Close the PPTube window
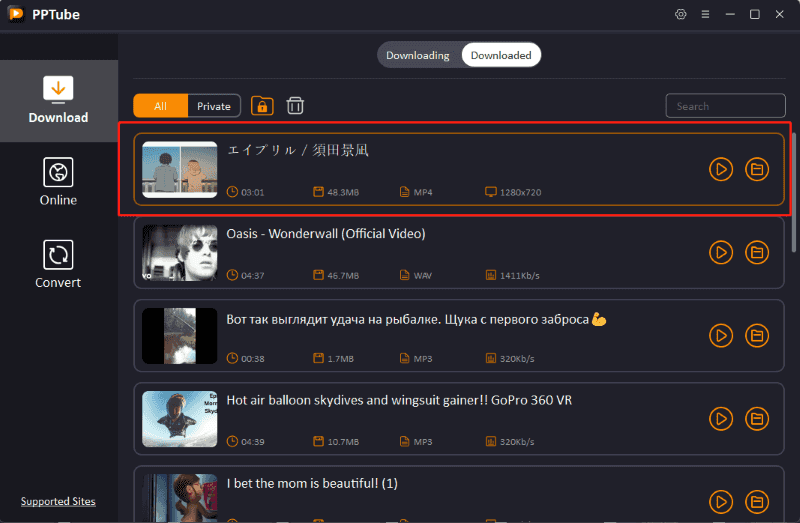This screenshot has height=523, width=800. click(779, 14)
